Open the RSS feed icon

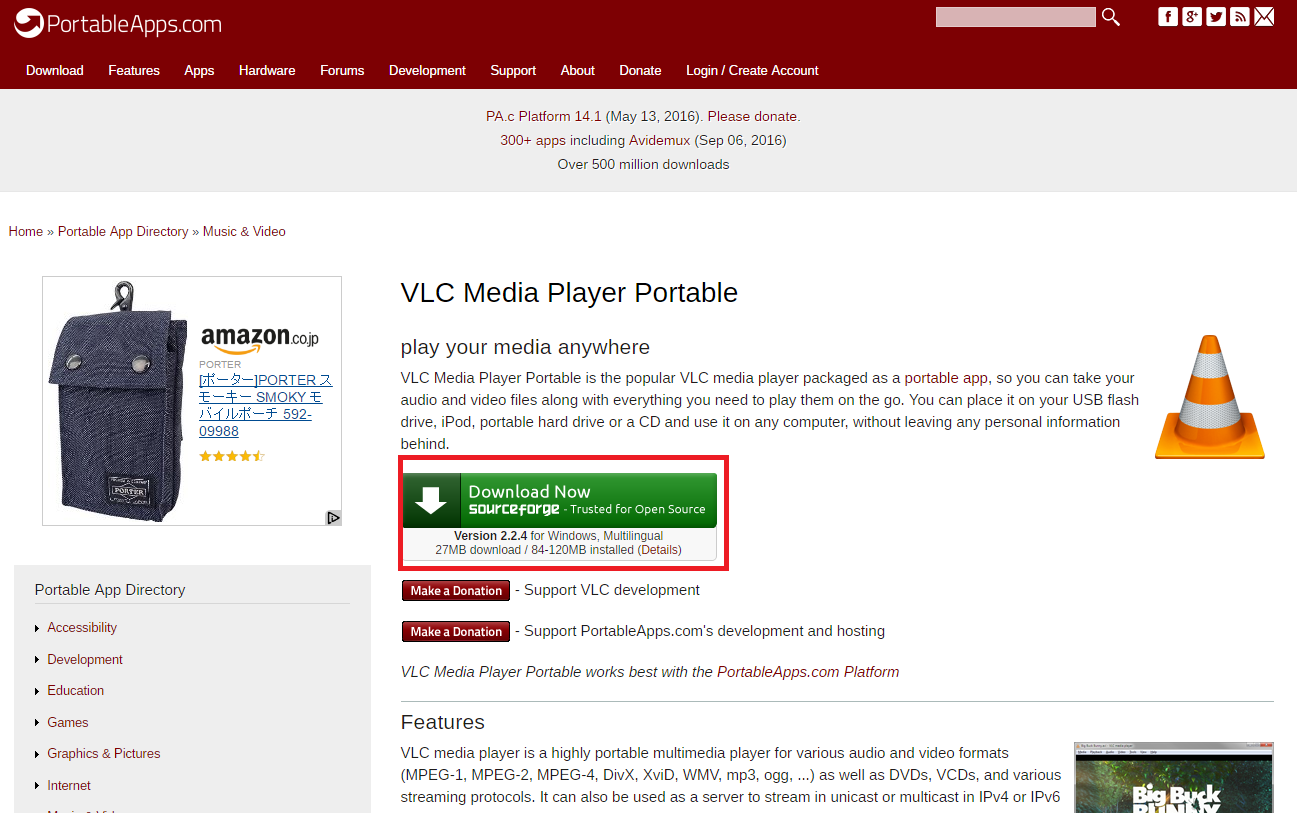[1240, 16]
